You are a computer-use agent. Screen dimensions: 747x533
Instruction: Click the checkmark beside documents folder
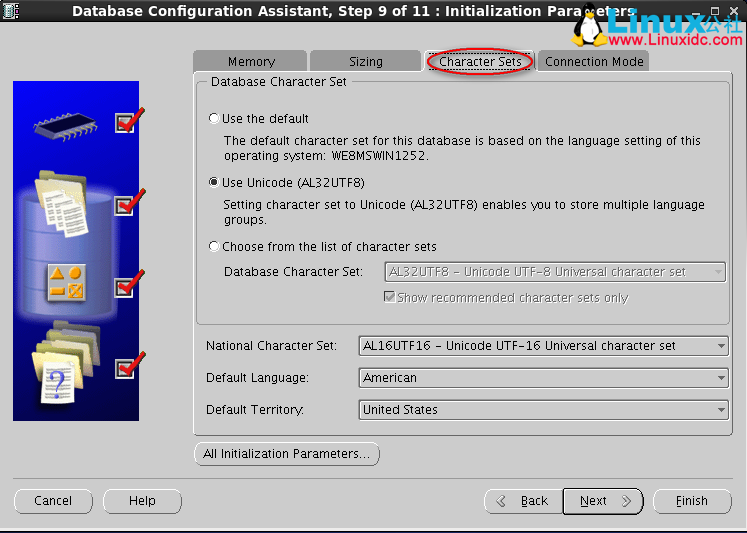click(x=129, y=203)
